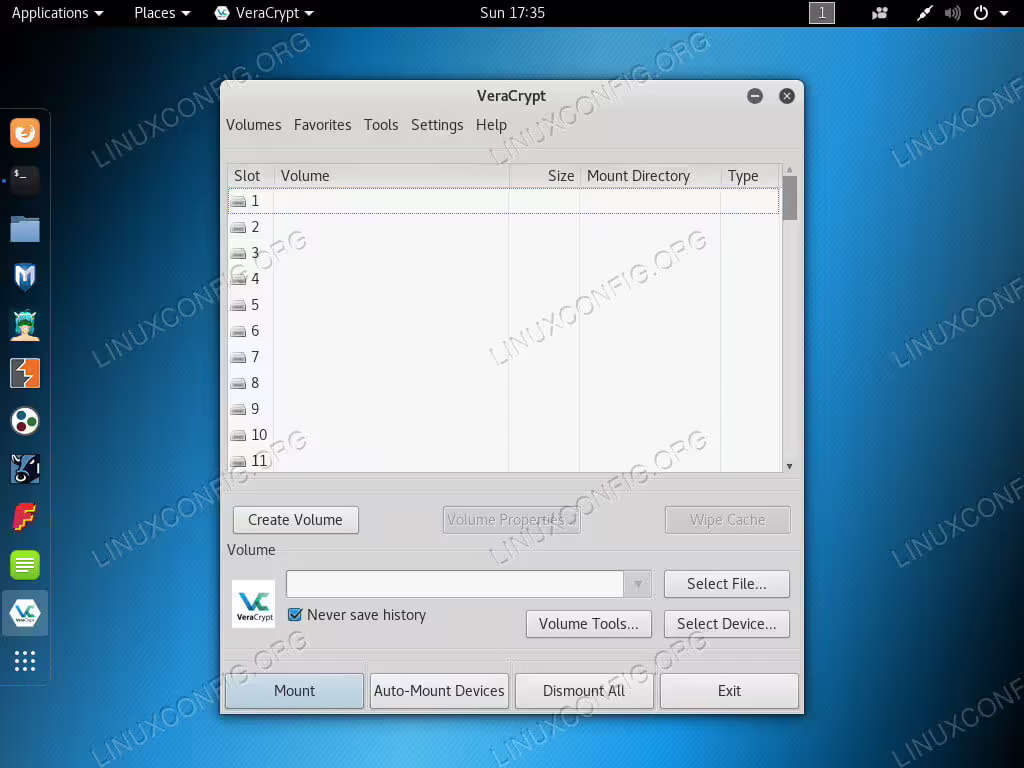Click the Dismount All button
The image size is (1024, 768).
coord(584,691)
